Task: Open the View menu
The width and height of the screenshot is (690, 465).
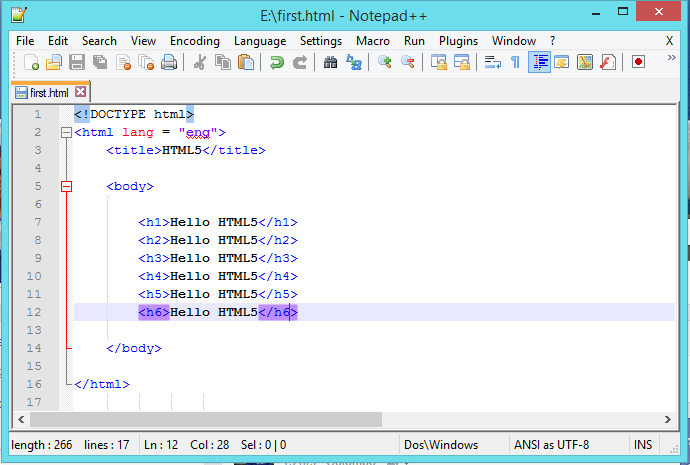Action: (x=143, y=41)
